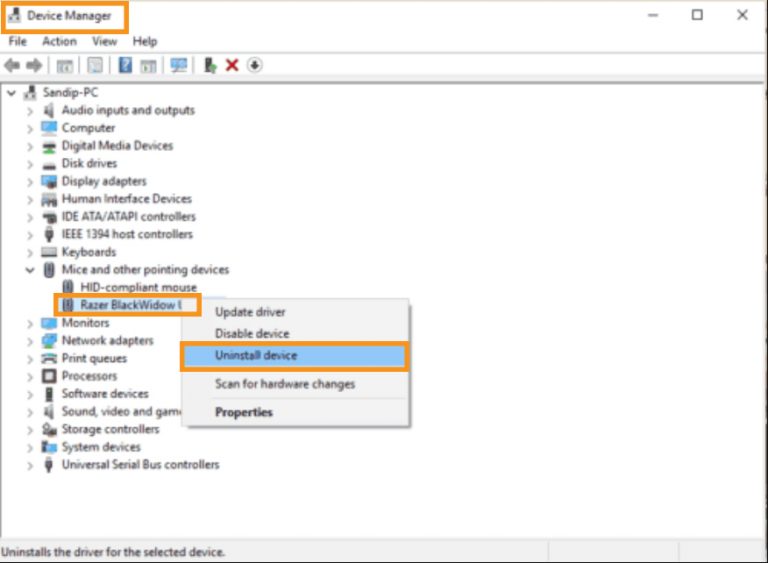768x563 pixels.
Task: Click the Disk drives icon
Action: (49, 165)
